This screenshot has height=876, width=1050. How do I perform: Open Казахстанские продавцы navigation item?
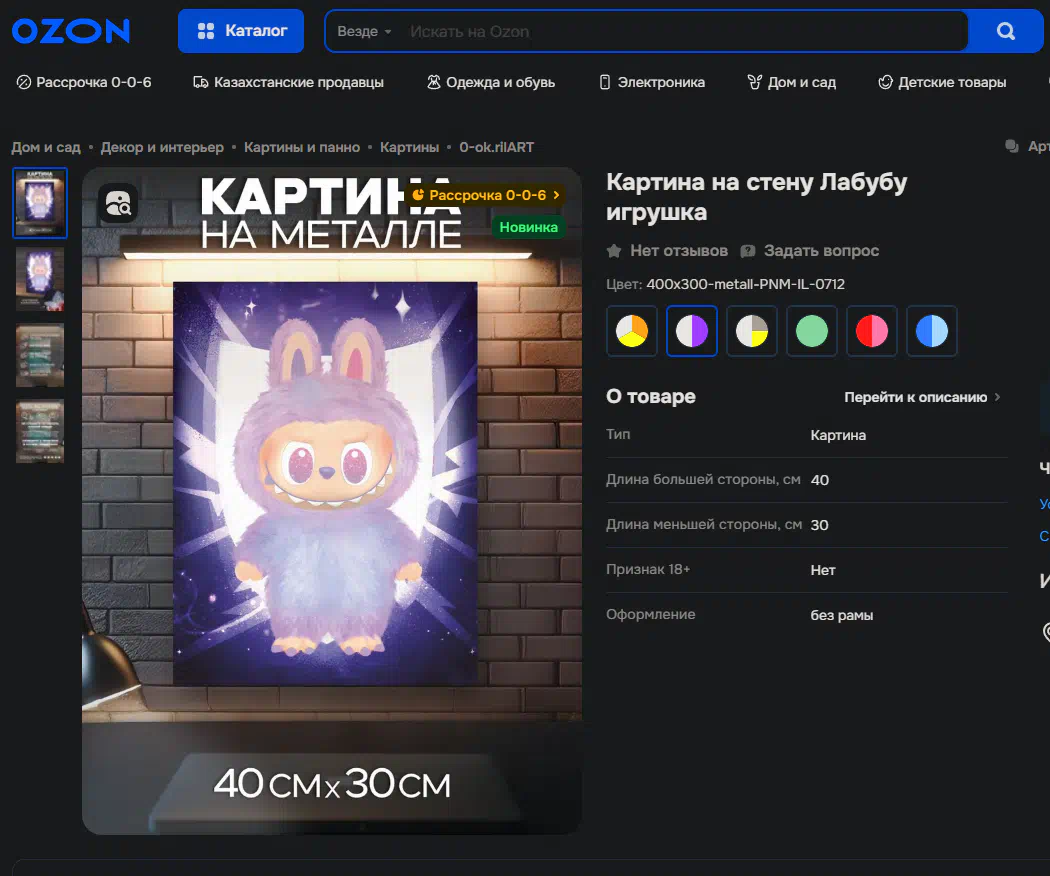pos(289,82)
